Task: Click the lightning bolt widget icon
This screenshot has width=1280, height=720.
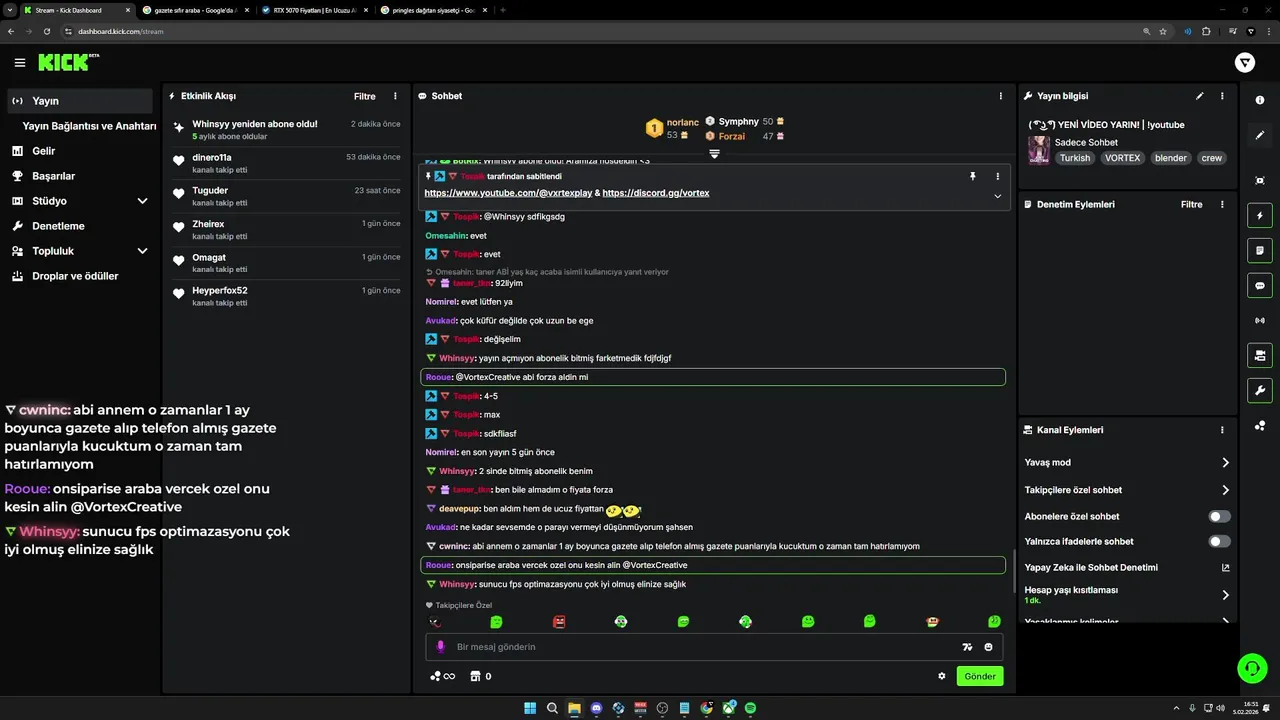Action: click(1260, 216)
